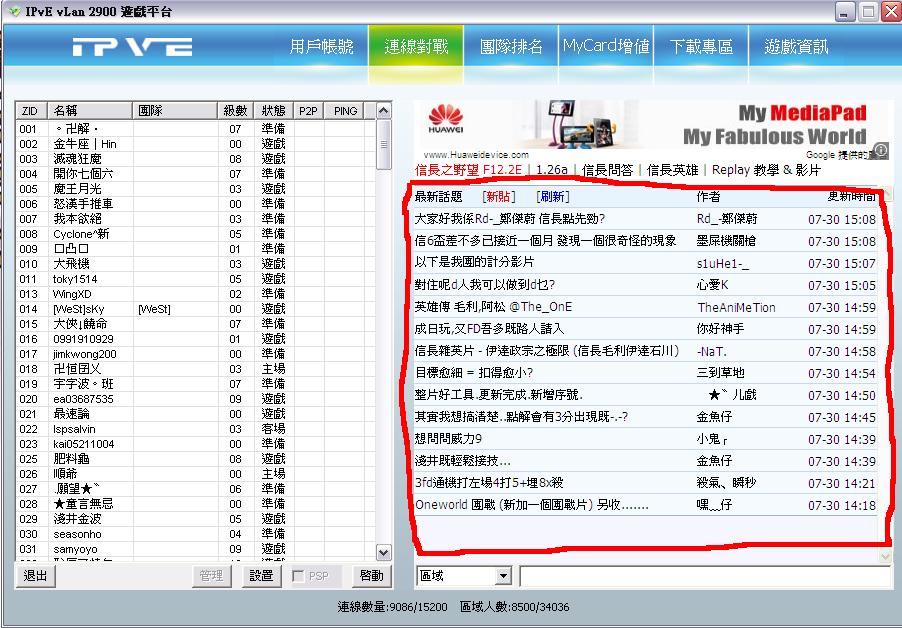Click the 刷新 link
This screenshot has height=628, width=902.
point(552,197)
